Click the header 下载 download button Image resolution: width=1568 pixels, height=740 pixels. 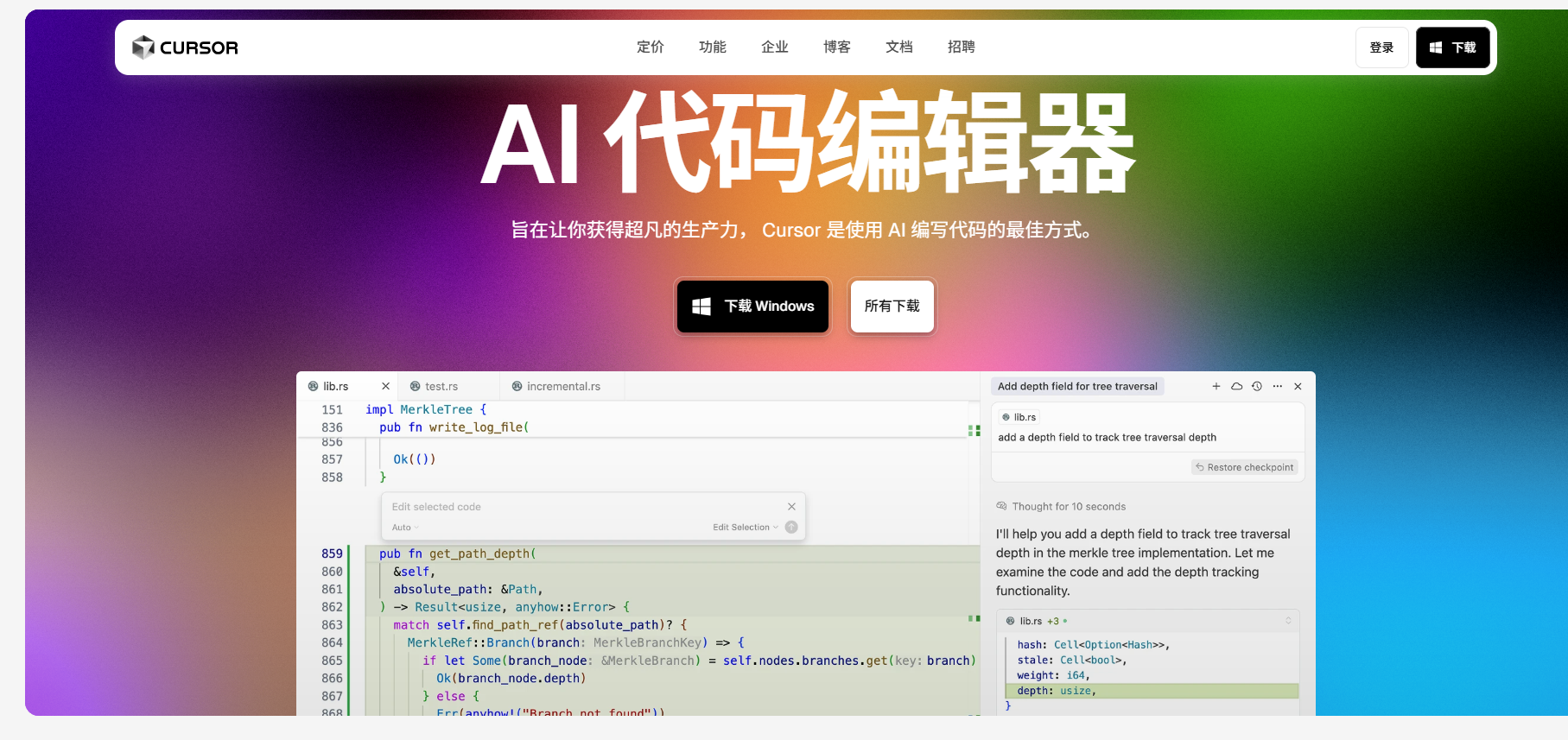(x=1453, y=47)
